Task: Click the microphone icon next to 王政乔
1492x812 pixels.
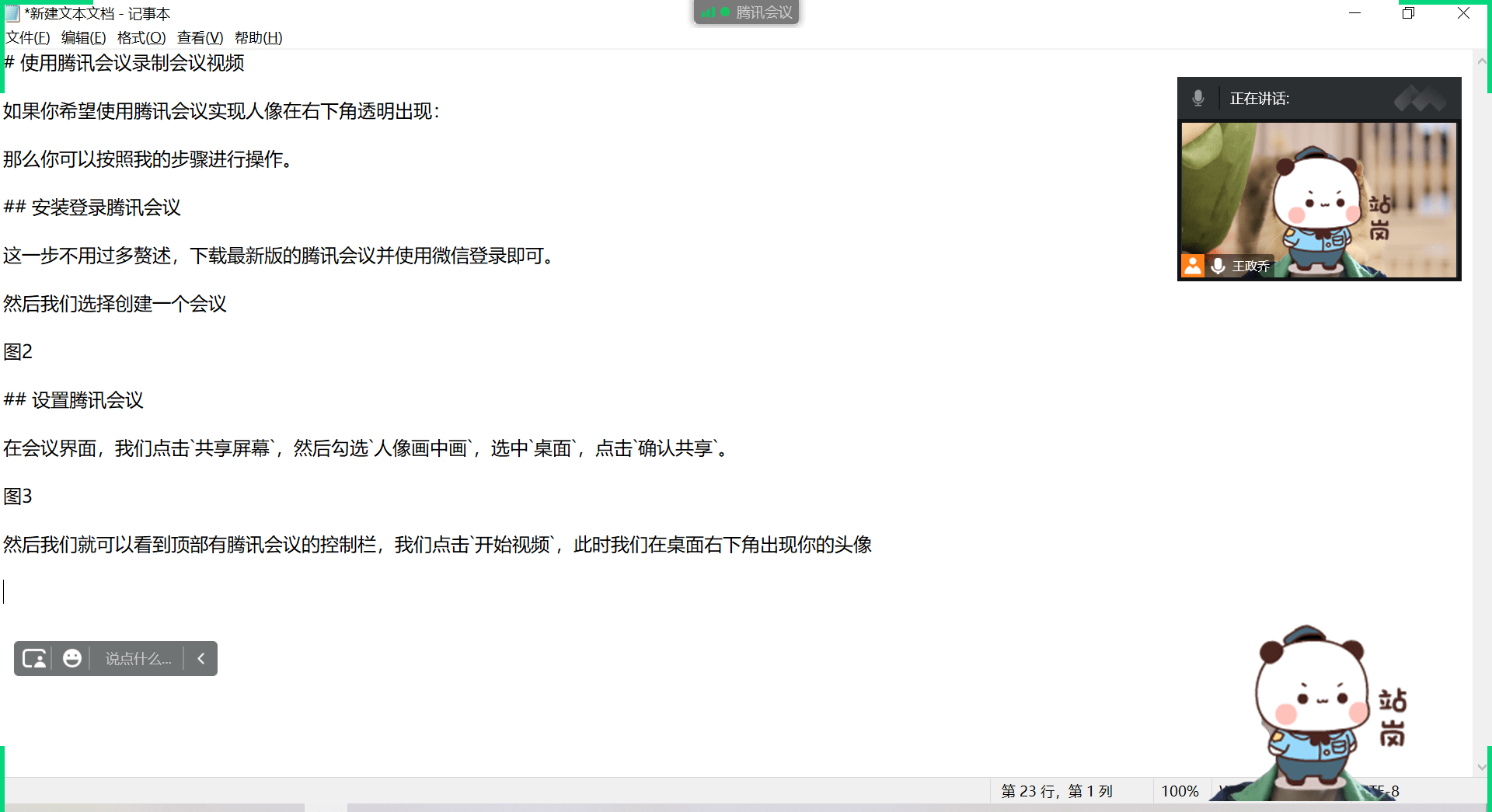Action: coord(1218,266)
